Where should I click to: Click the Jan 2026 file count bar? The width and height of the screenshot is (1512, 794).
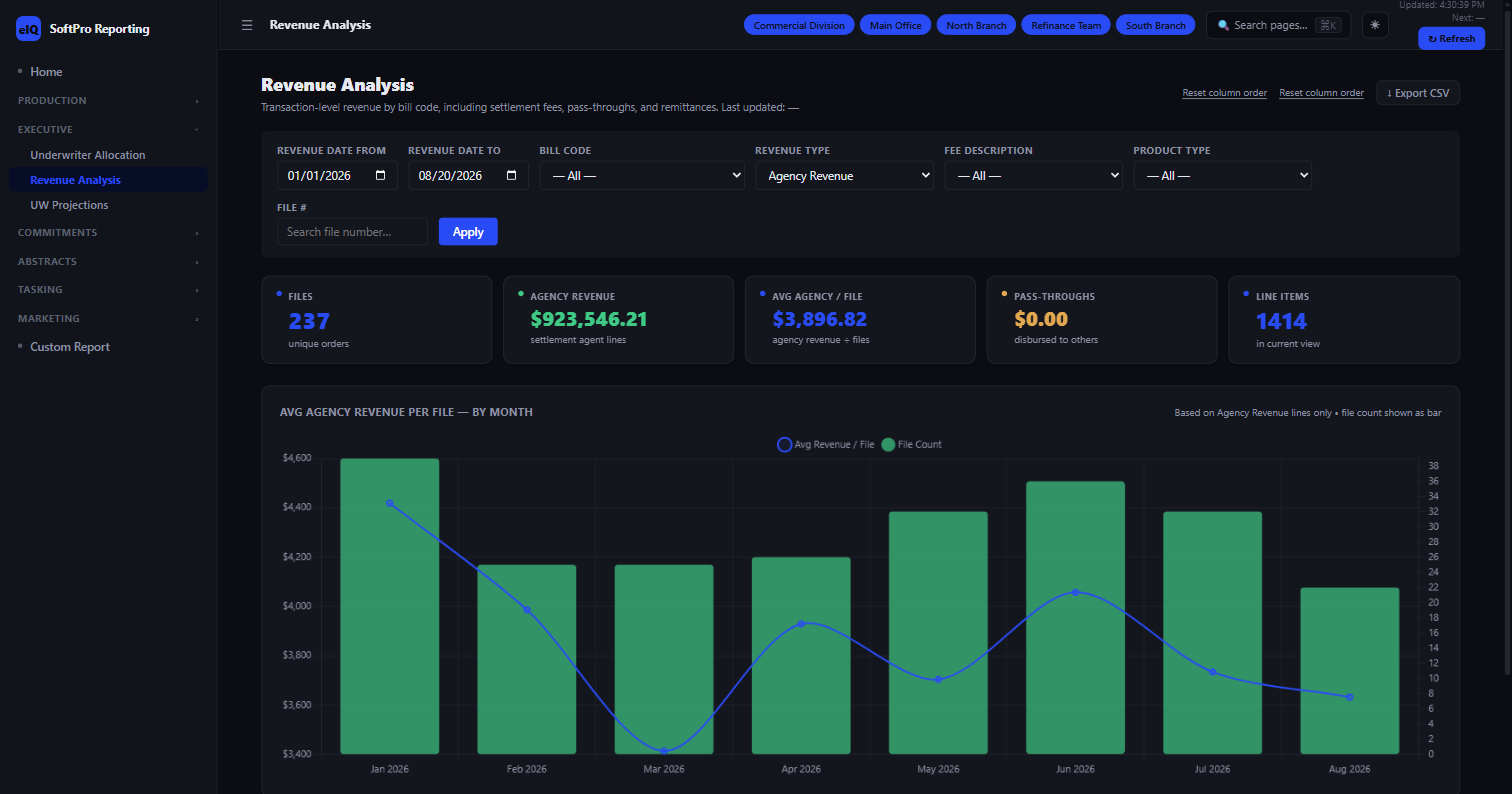tap(390, 606)
